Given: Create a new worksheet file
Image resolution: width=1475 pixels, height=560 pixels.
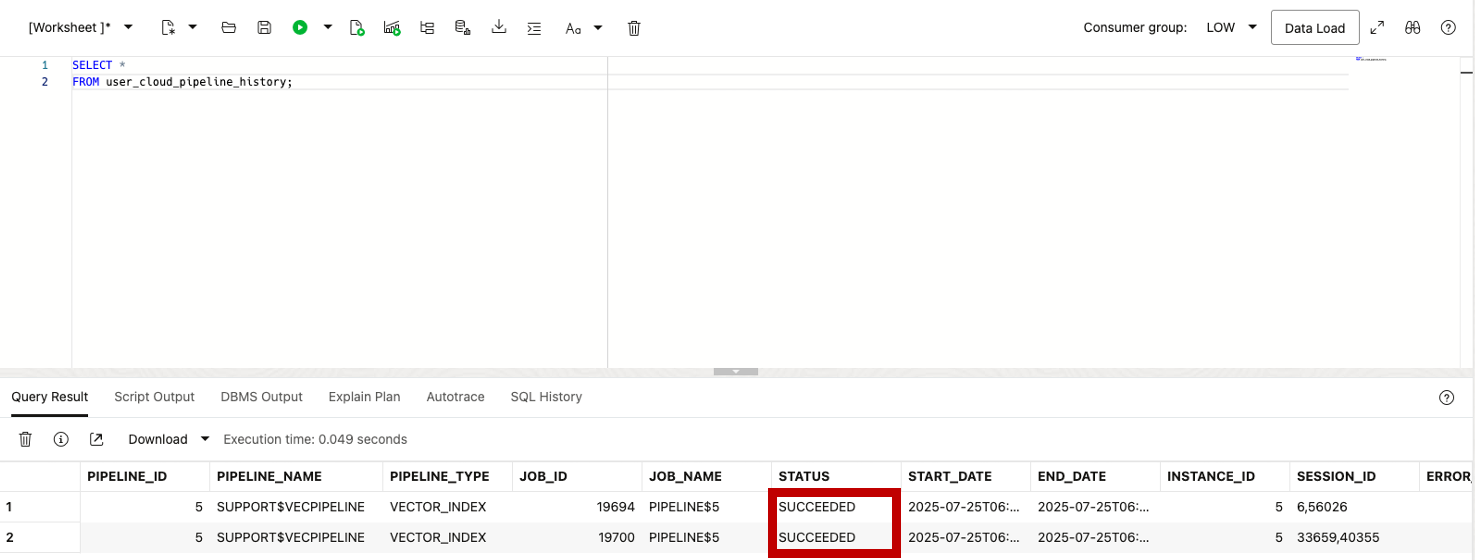Looking at the screenshot, I should tap(168, 28).
